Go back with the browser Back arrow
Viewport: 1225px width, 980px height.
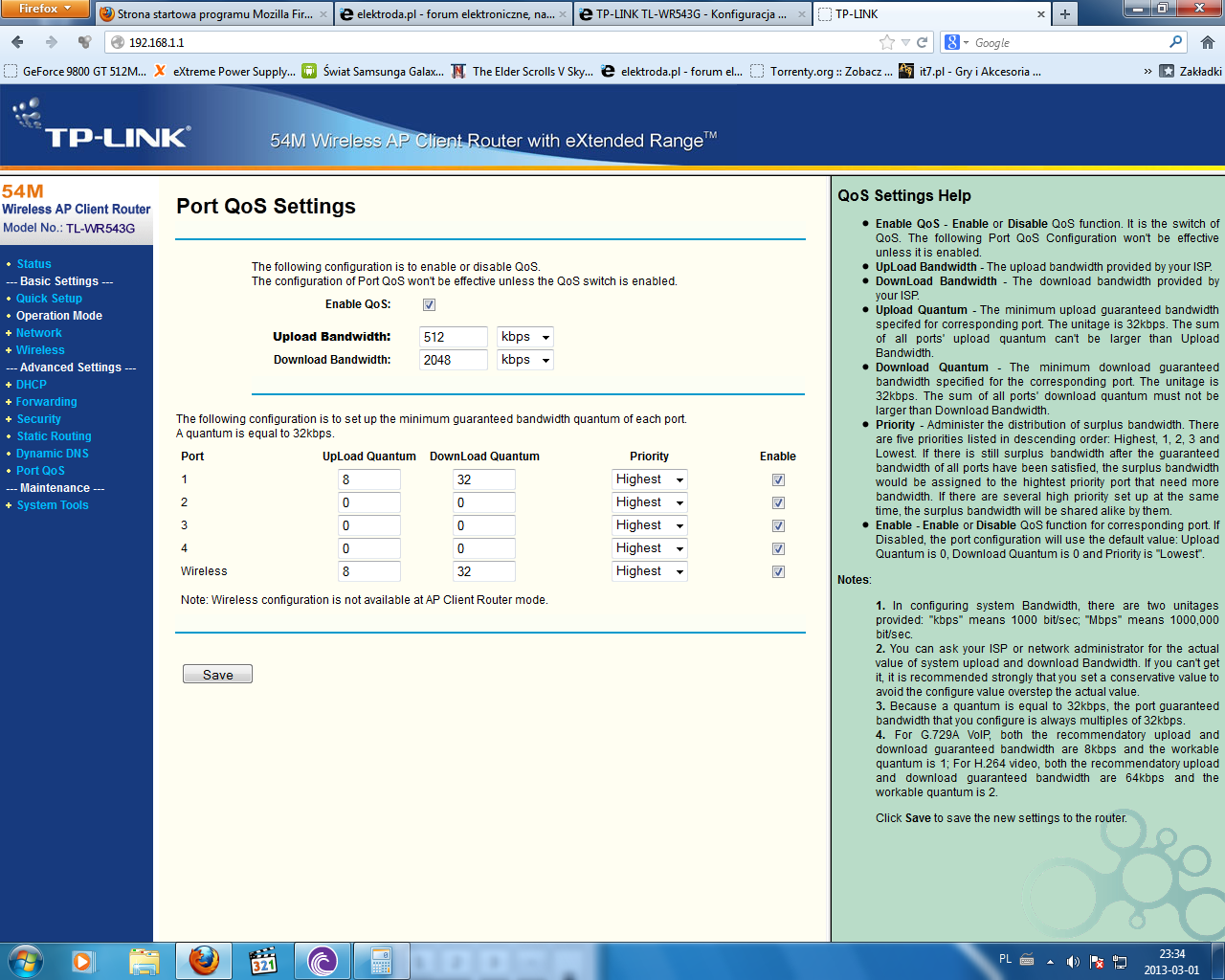[18, 42]
